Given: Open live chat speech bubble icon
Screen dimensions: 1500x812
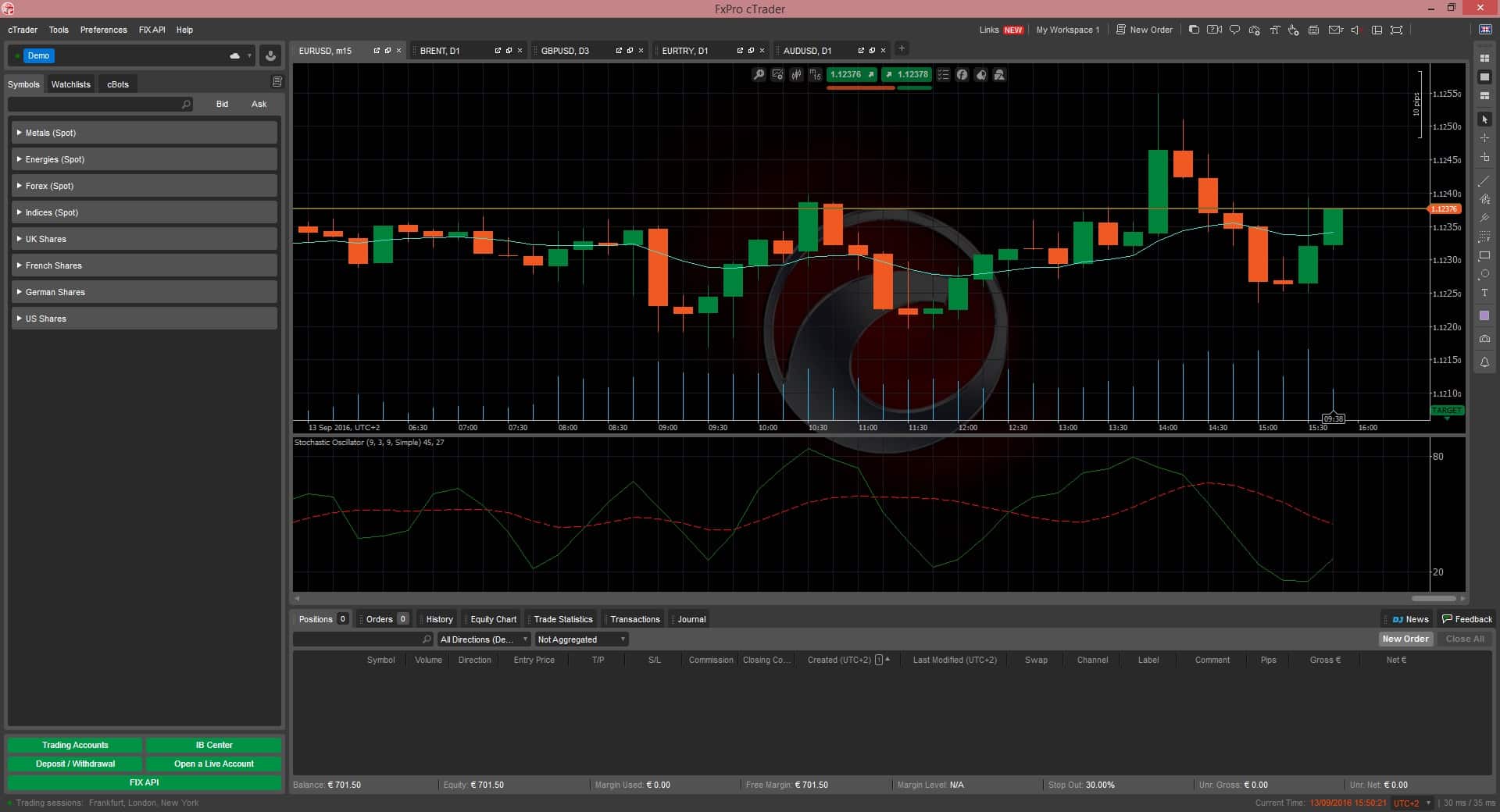Looking at the screenshot, I should (x=1234, y=30).
